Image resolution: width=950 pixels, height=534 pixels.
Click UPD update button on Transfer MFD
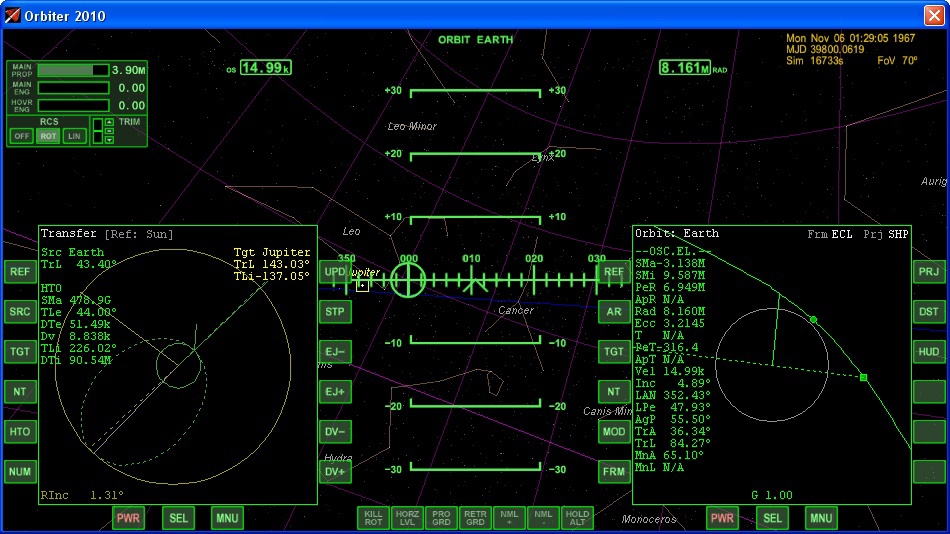pos(335,272)
